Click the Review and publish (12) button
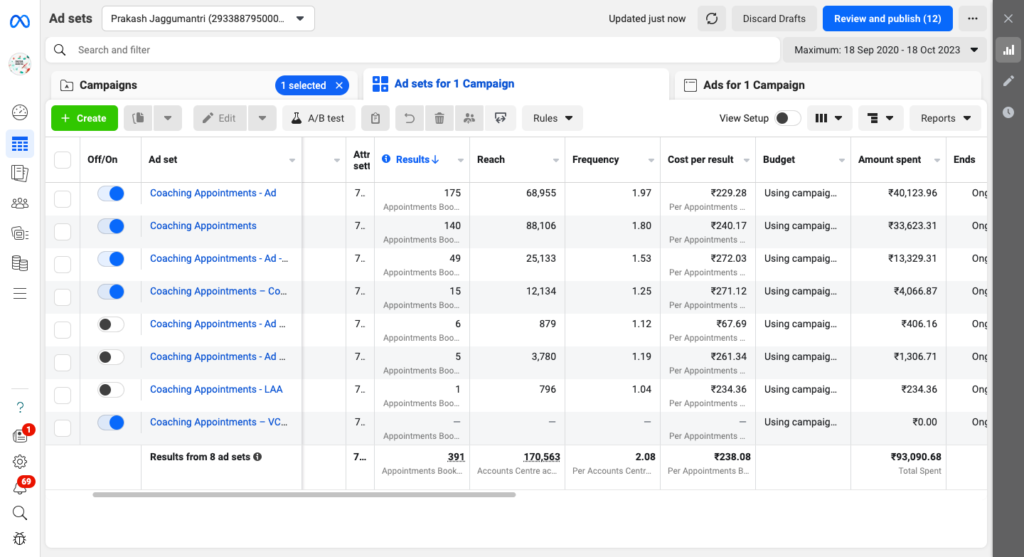Screen dimensions: 1024x557 [x=886, y=19]
